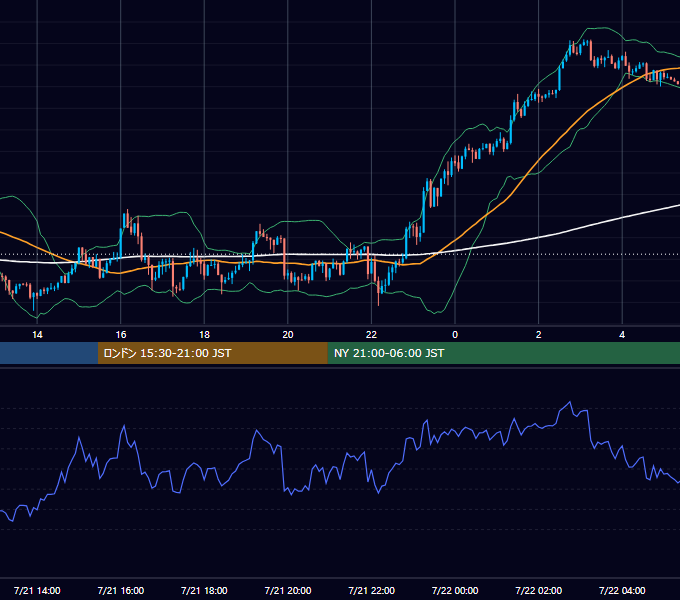Click the 7/21 22:00 time label

tap(372, 590)
